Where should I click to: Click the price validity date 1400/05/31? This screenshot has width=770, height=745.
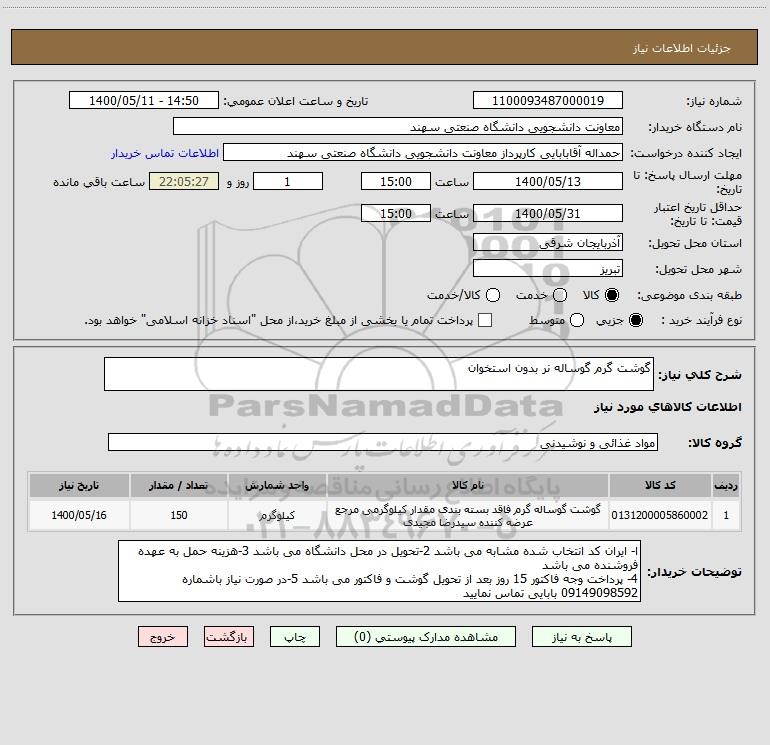[548, 213]
